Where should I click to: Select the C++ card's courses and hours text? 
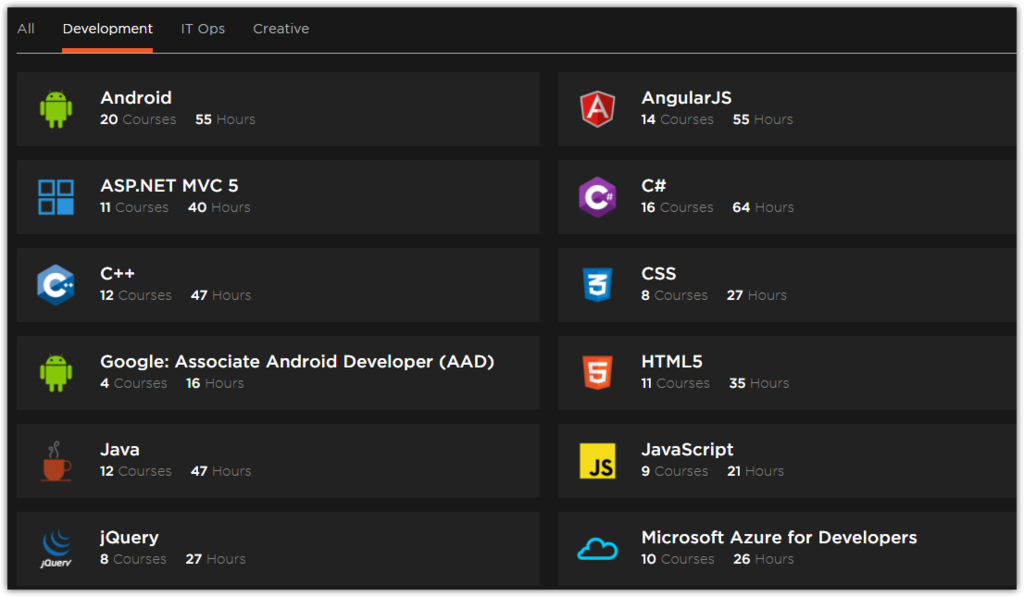click(x=175, y=296)
